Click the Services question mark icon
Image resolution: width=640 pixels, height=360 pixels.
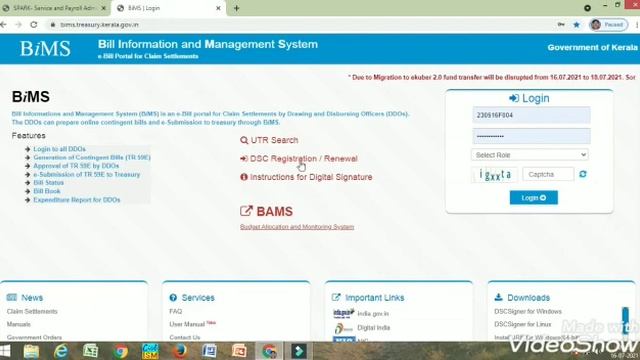[x=173, y=298]
